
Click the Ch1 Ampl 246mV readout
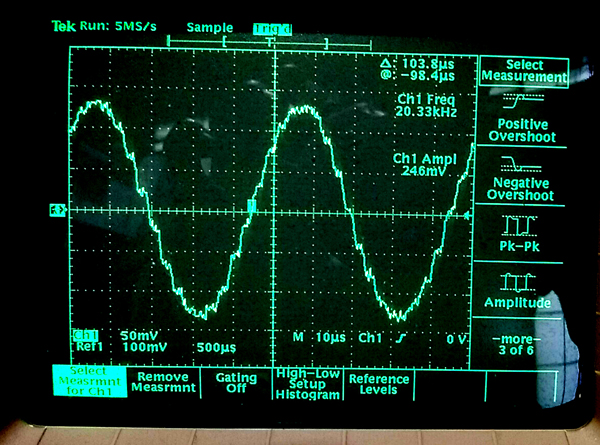point(424,165)
